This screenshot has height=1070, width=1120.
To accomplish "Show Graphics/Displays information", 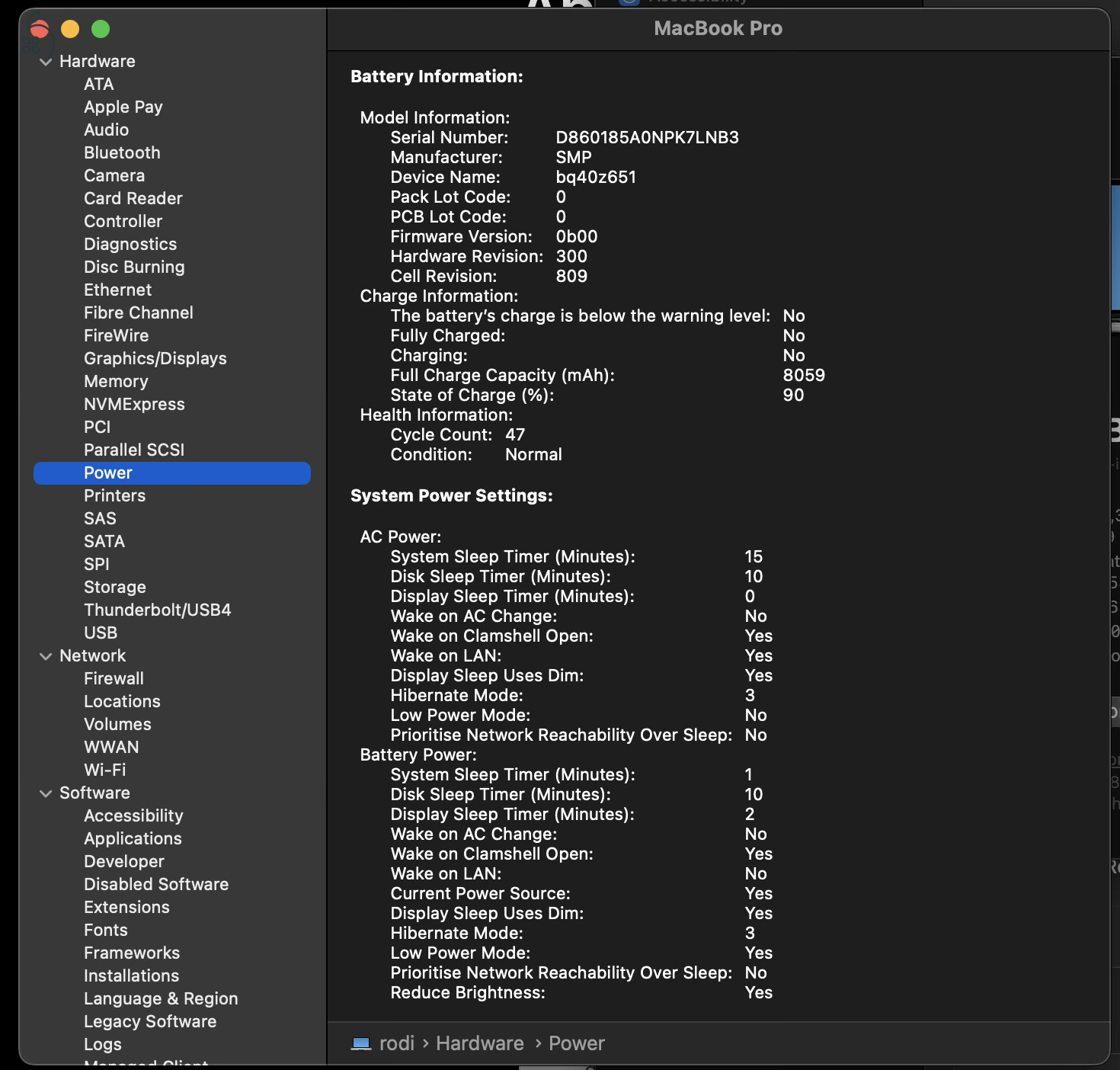I will [x=155, y=358].
